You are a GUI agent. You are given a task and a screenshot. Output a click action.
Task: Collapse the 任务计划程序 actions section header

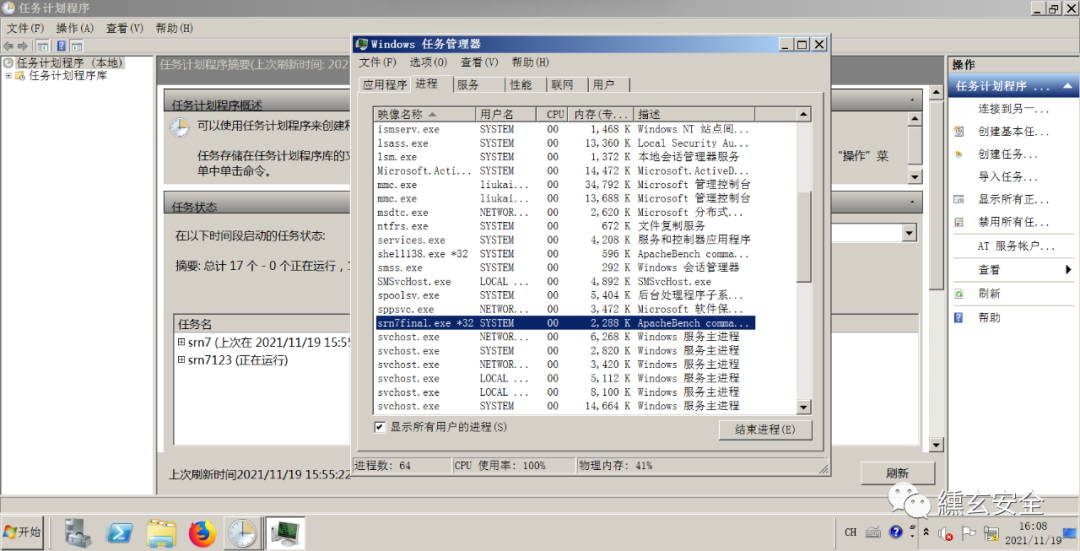pyautogui.click(x=1068, y=86)
